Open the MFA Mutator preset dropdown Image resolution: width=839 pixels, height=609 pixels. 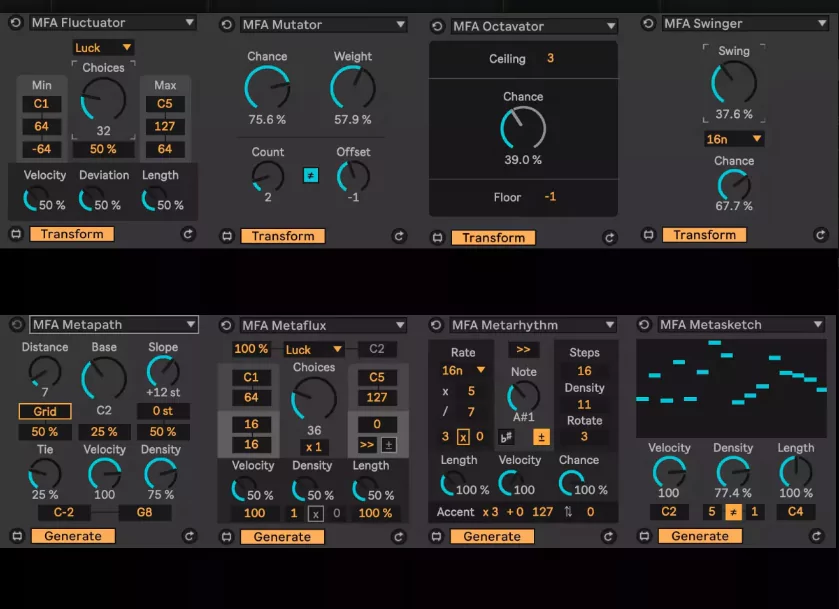[x=323, y=25]
